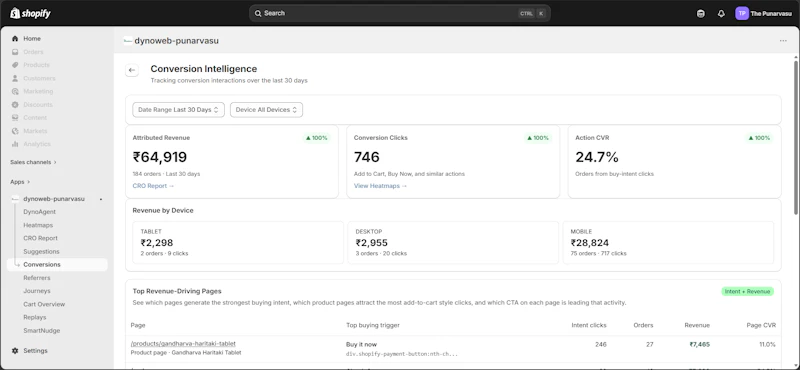Click the page vertical scrollbar
This screenshot has width=800, height=370.
(796, 138)
